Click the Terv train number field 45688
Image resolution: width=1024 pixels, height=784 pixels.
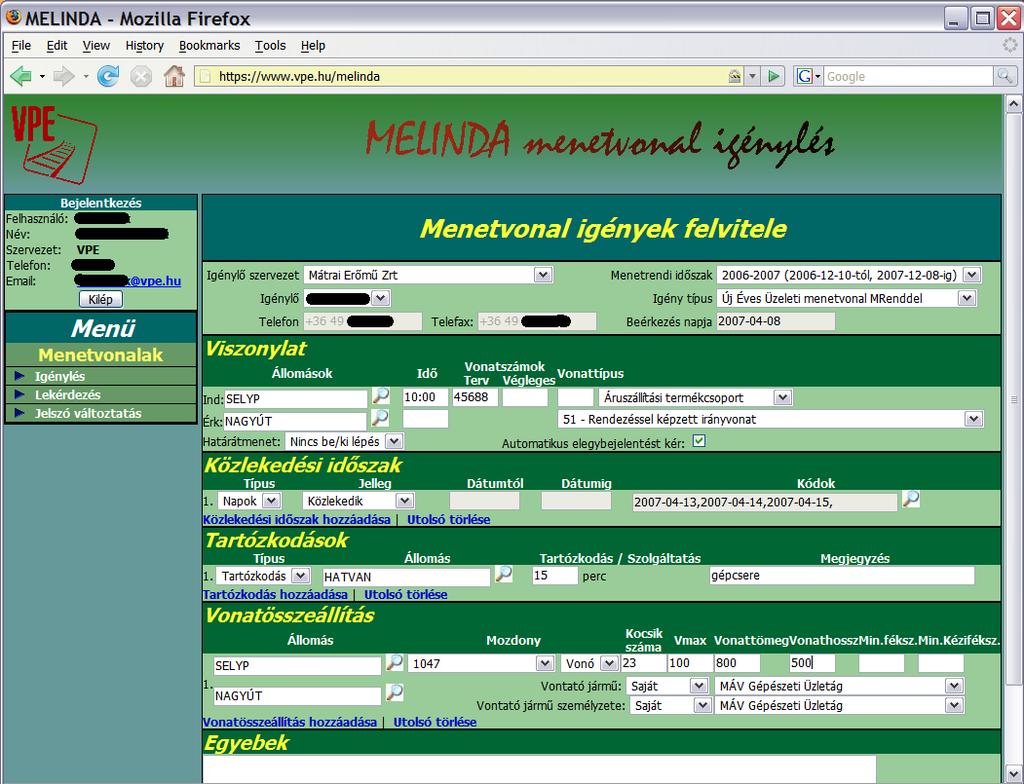[475, 397]
